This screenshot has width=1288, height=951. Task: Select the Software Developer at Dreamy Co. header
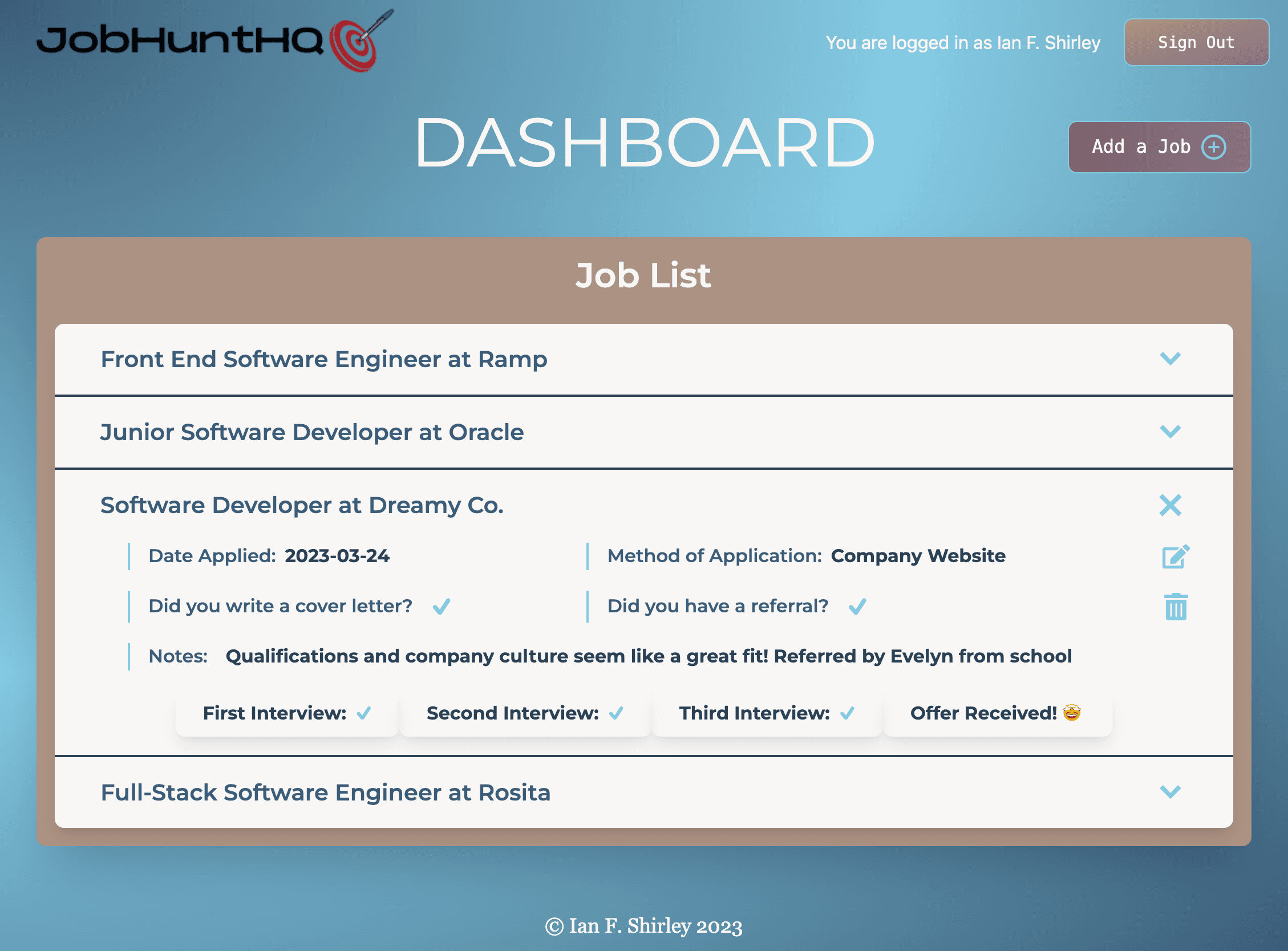point(302,506)
